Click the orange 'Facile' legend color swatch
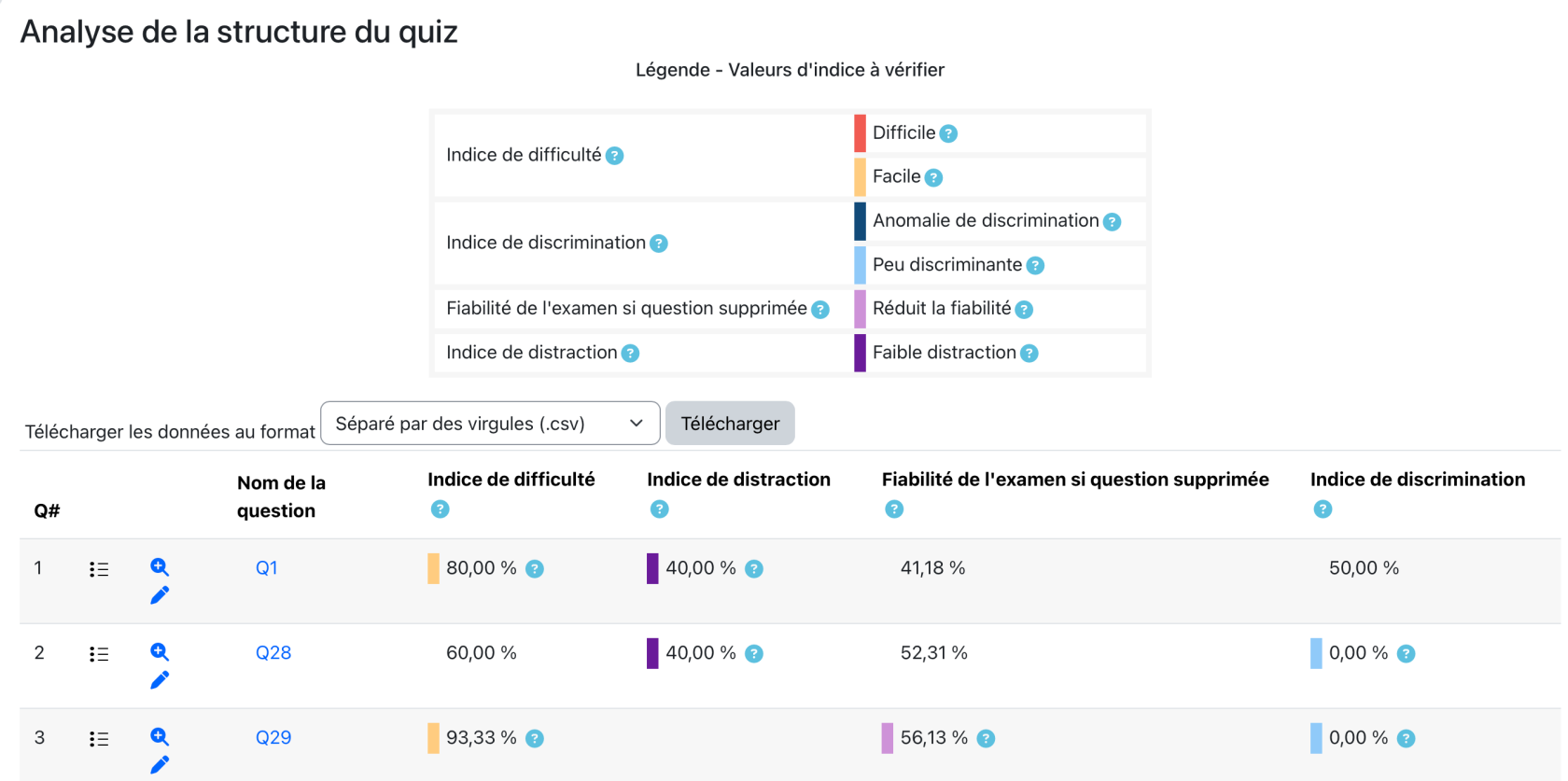 pyautogui.click(x=860, y=177)
